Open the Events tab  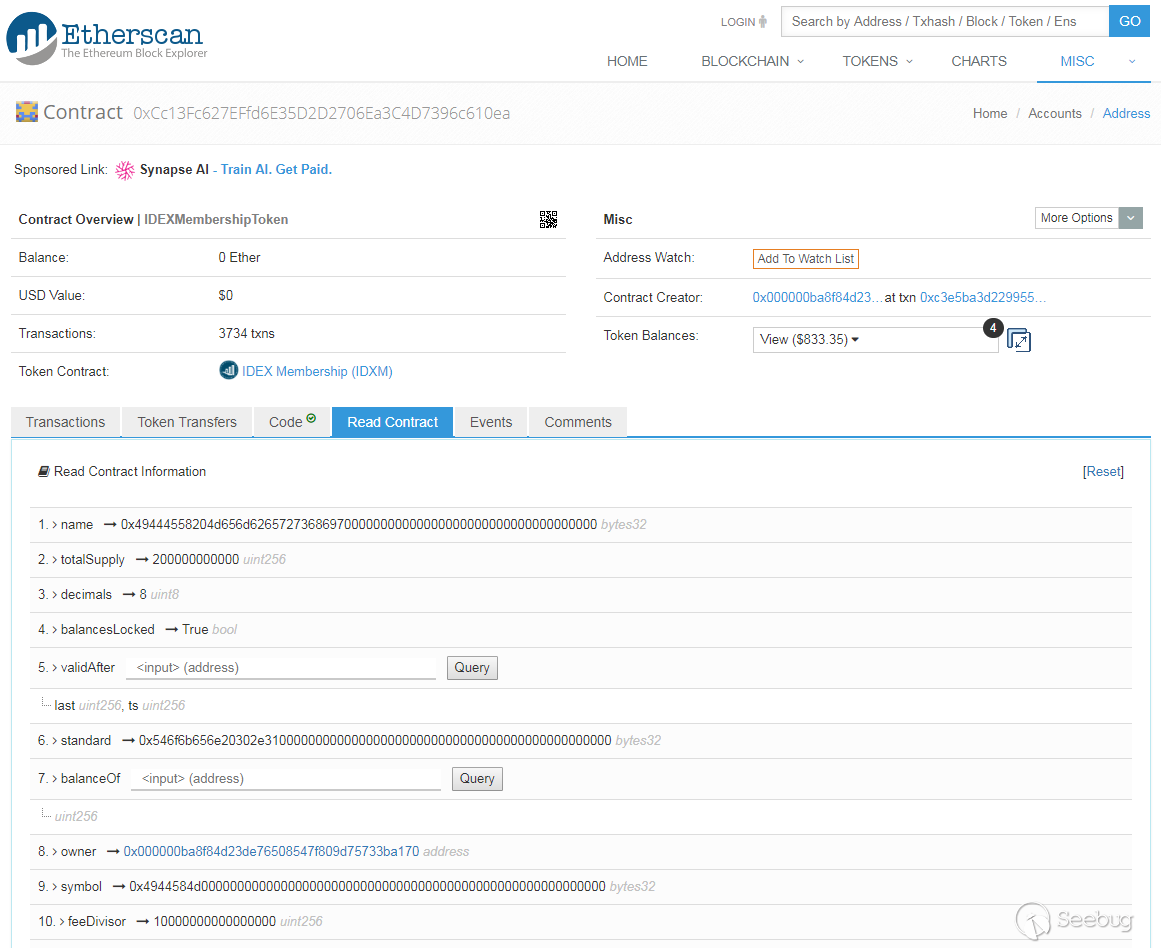(491, 422)
